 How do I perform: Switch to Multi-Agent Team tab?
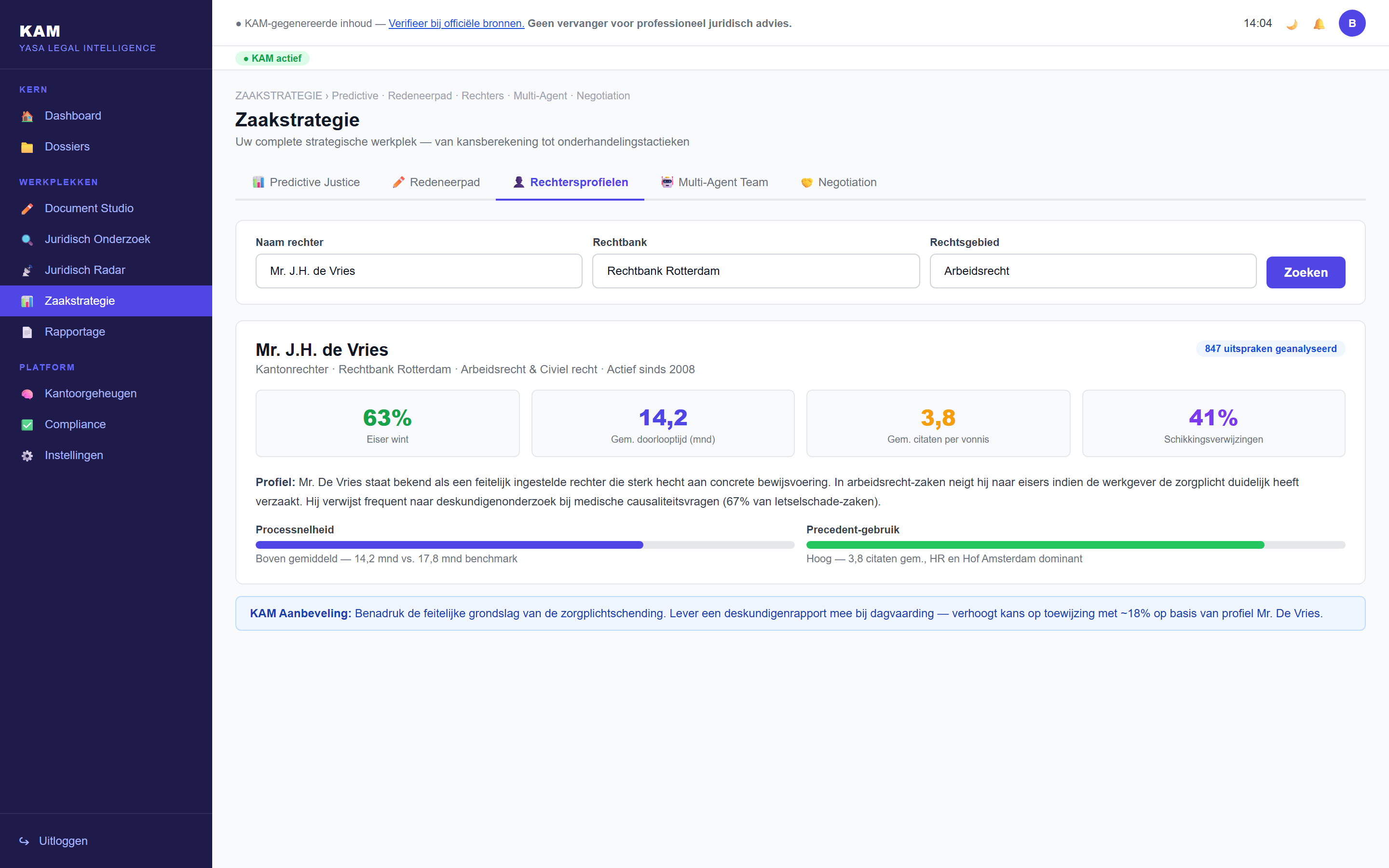[x=715, y=183]
